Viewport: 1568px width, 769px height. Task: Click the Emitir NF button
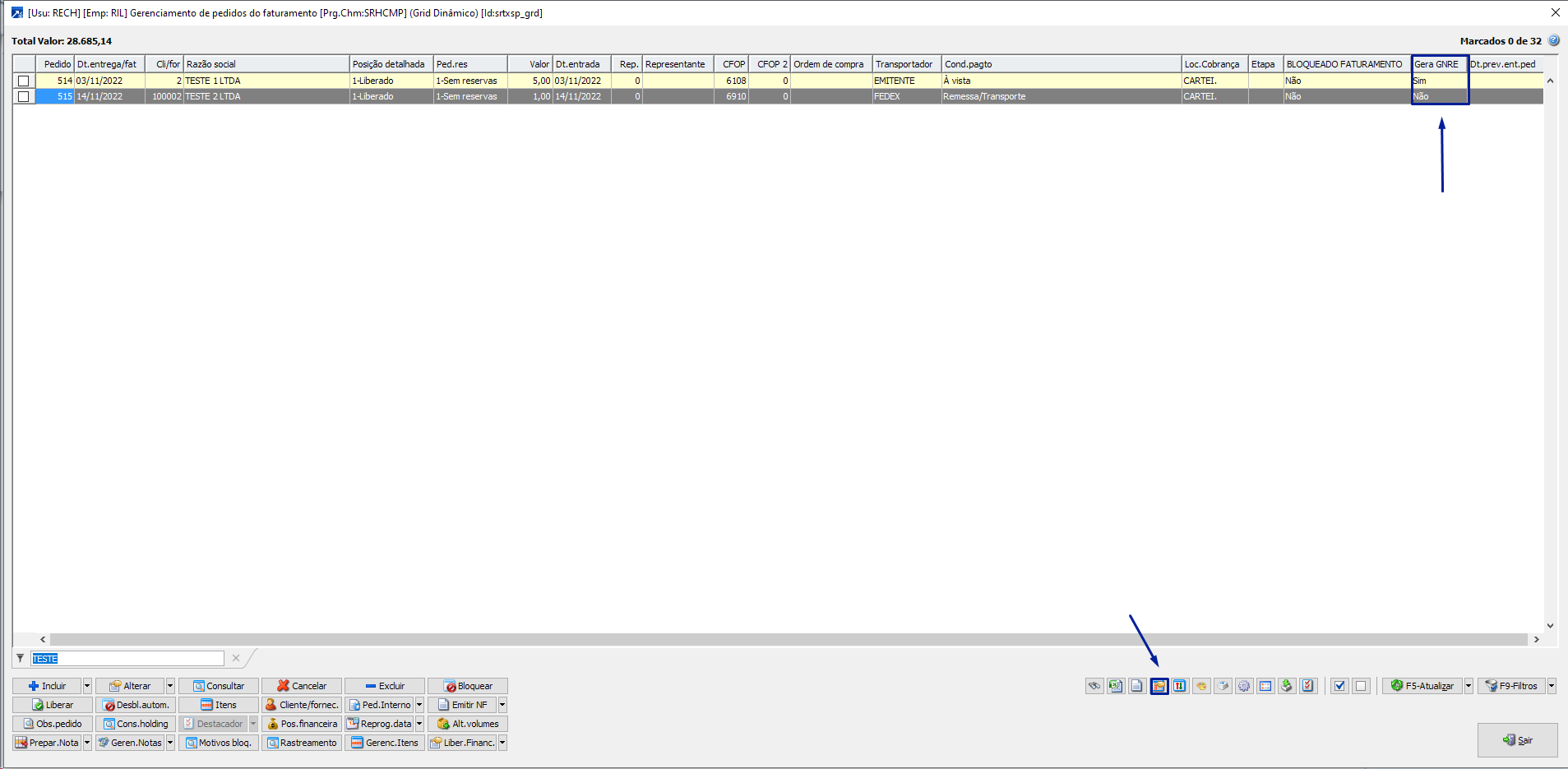coord(462,705)
